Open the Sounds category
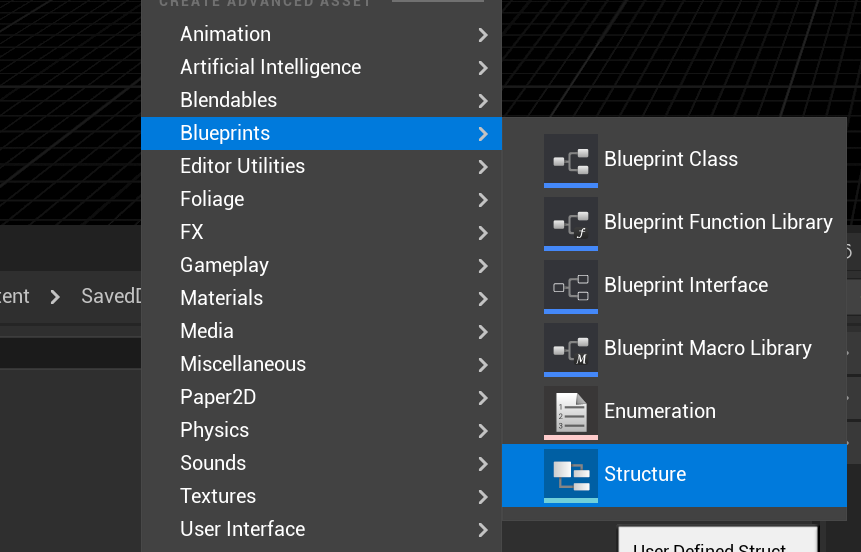The image size is (861, 552). 321,462
